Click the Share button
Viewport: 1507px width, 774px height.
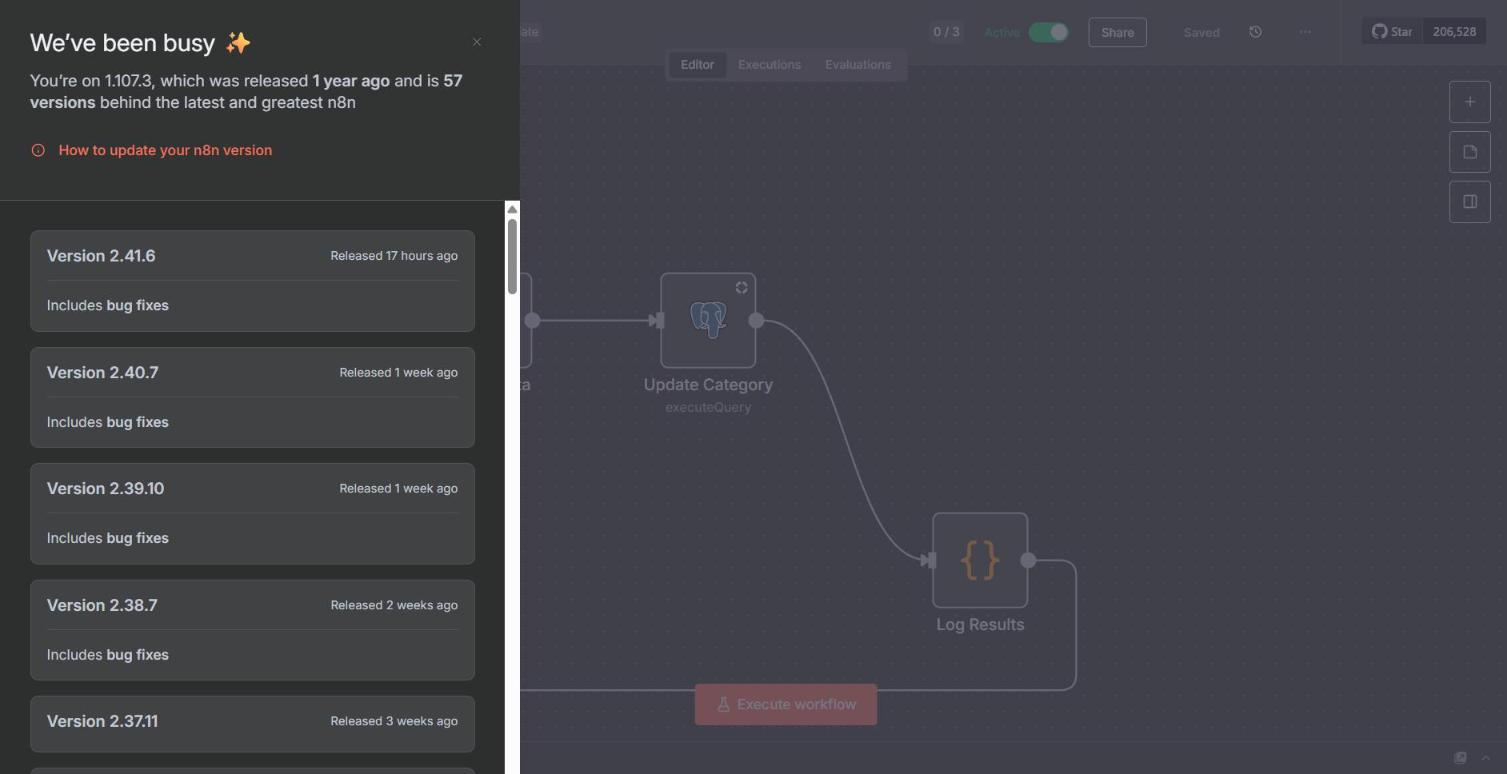pyautogui.click(x=1117, y=32)
